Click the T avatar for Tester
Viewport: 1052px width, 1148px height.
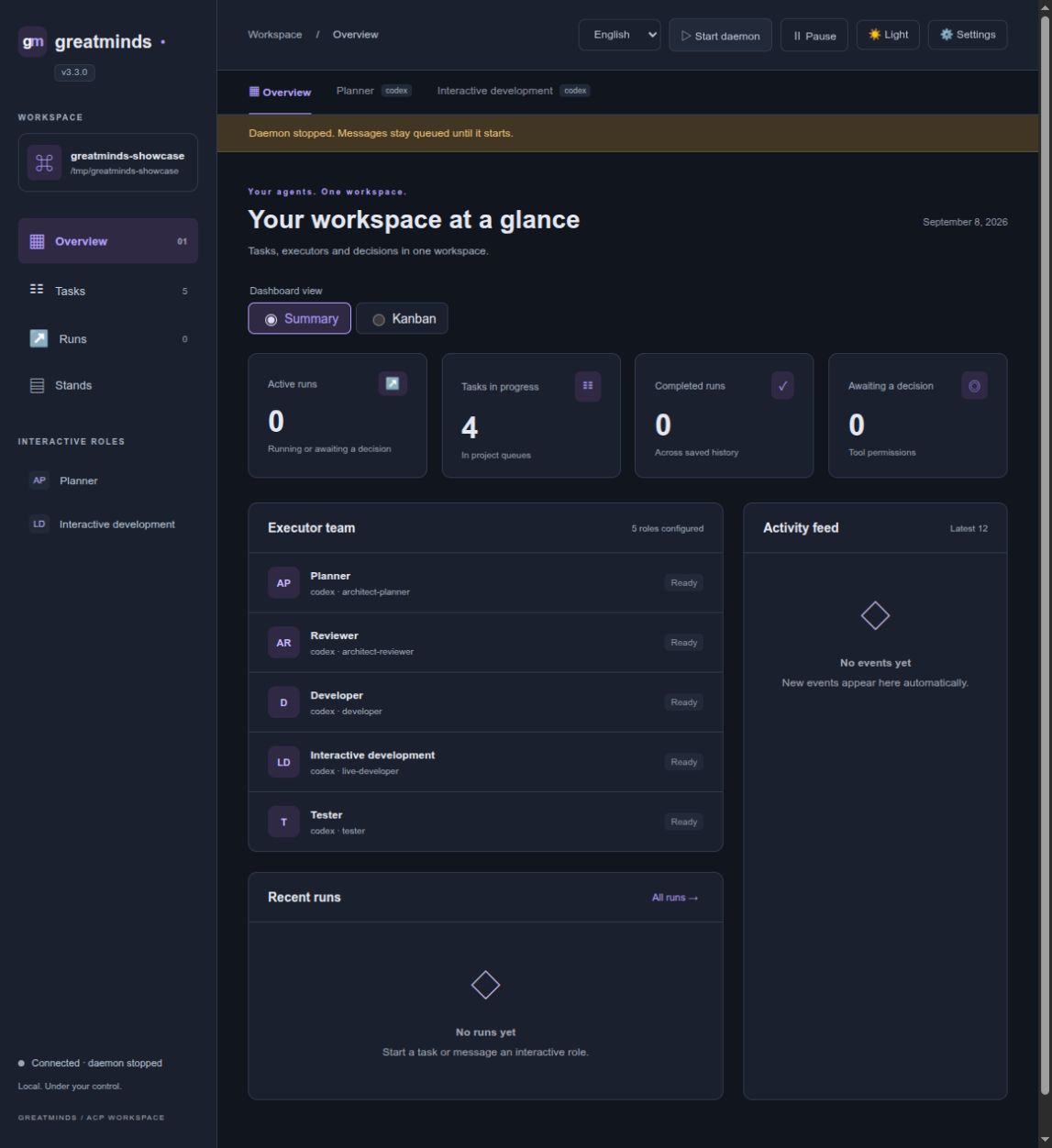click(x=283, y=822)
